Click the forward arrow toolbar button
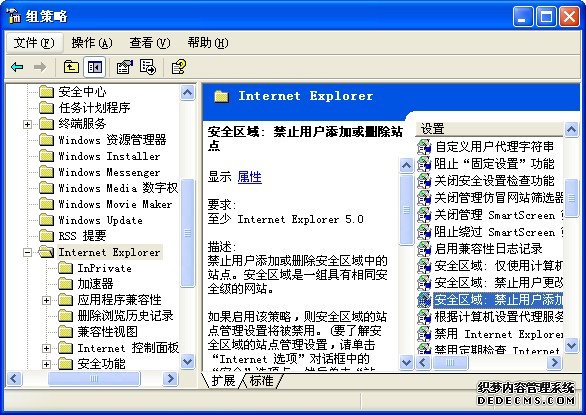 coord(40,67)
